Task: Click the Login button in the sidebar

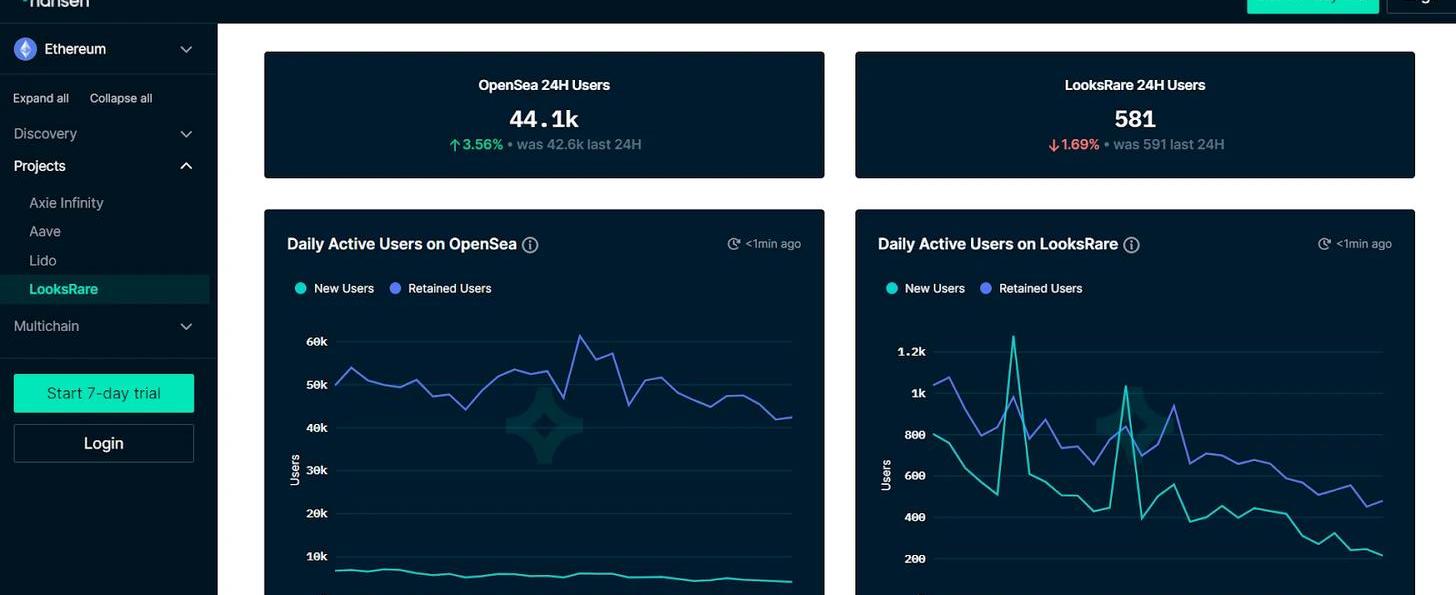Action: click(x=104, y=443)
